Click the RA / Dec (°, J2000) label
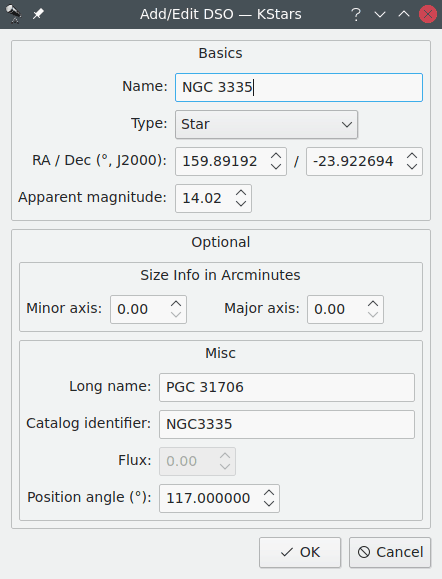This screenshot has height=579, width=442. (99, 161)
